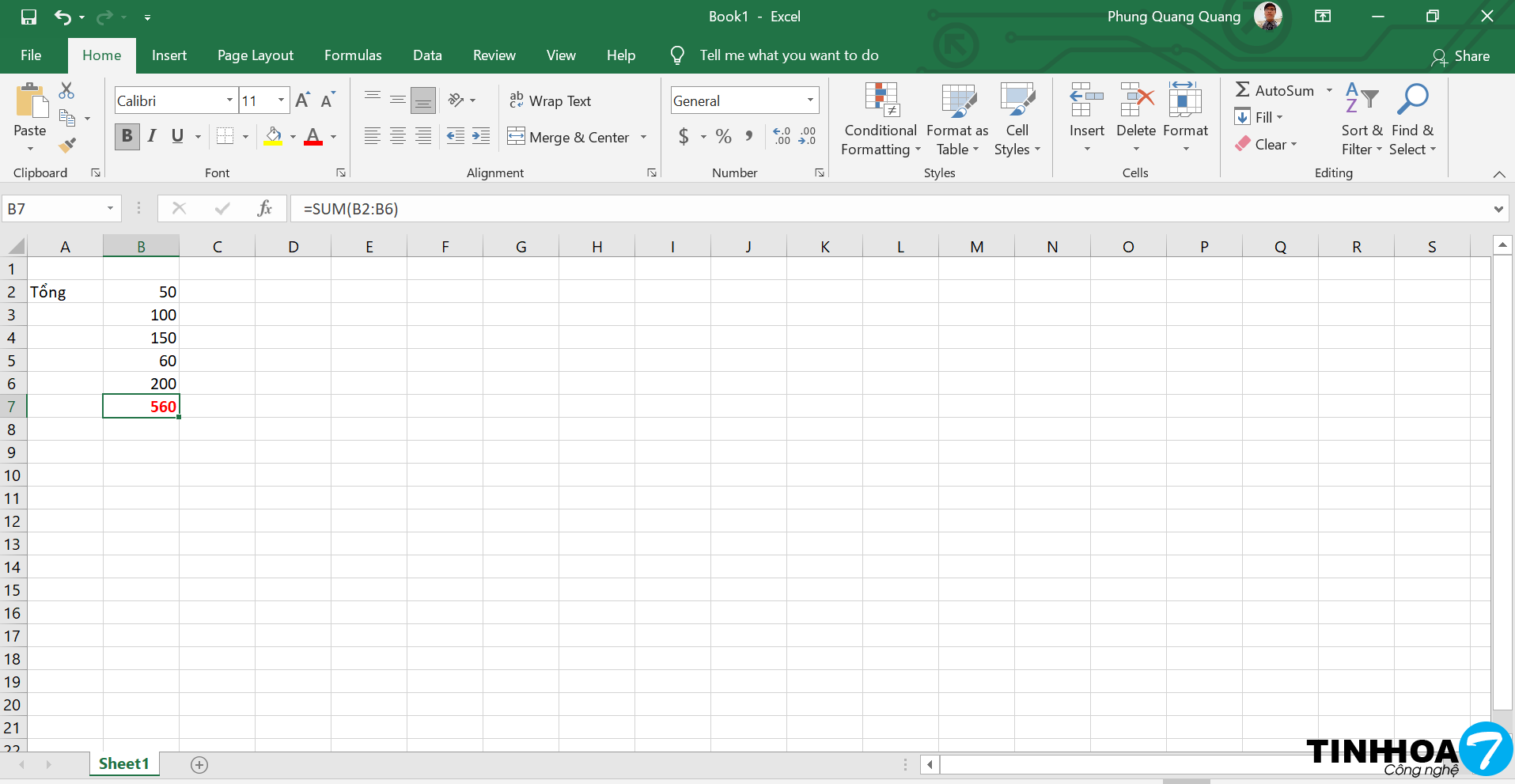1515x784 pixels.
Task: Click the AutoSum button
Action: [x=1274, y=90]
